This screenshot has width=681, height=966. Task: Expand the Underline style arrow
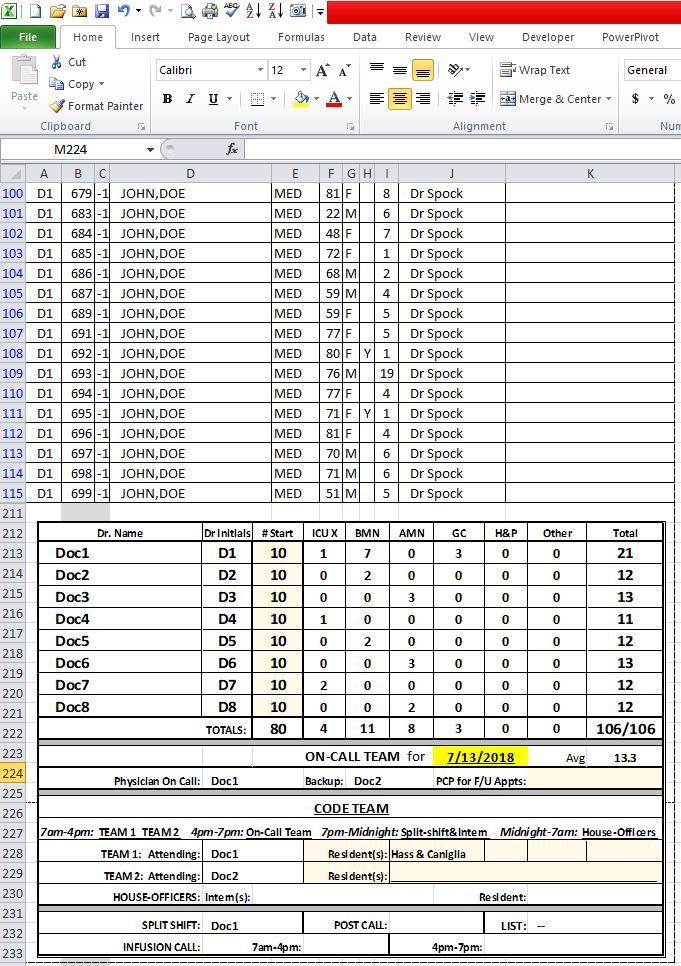(x=230, y=99)
